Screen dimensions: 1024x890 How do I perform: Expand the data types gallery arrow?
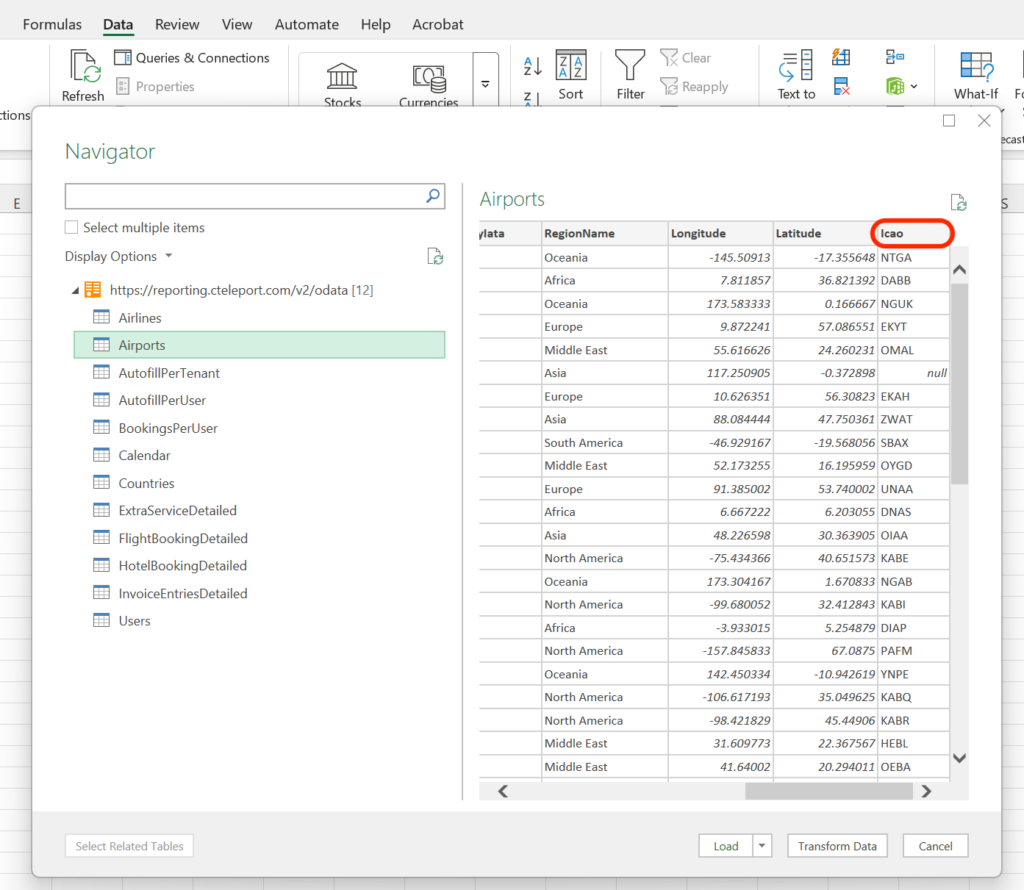pyautogui.click(x=485, y=84)
